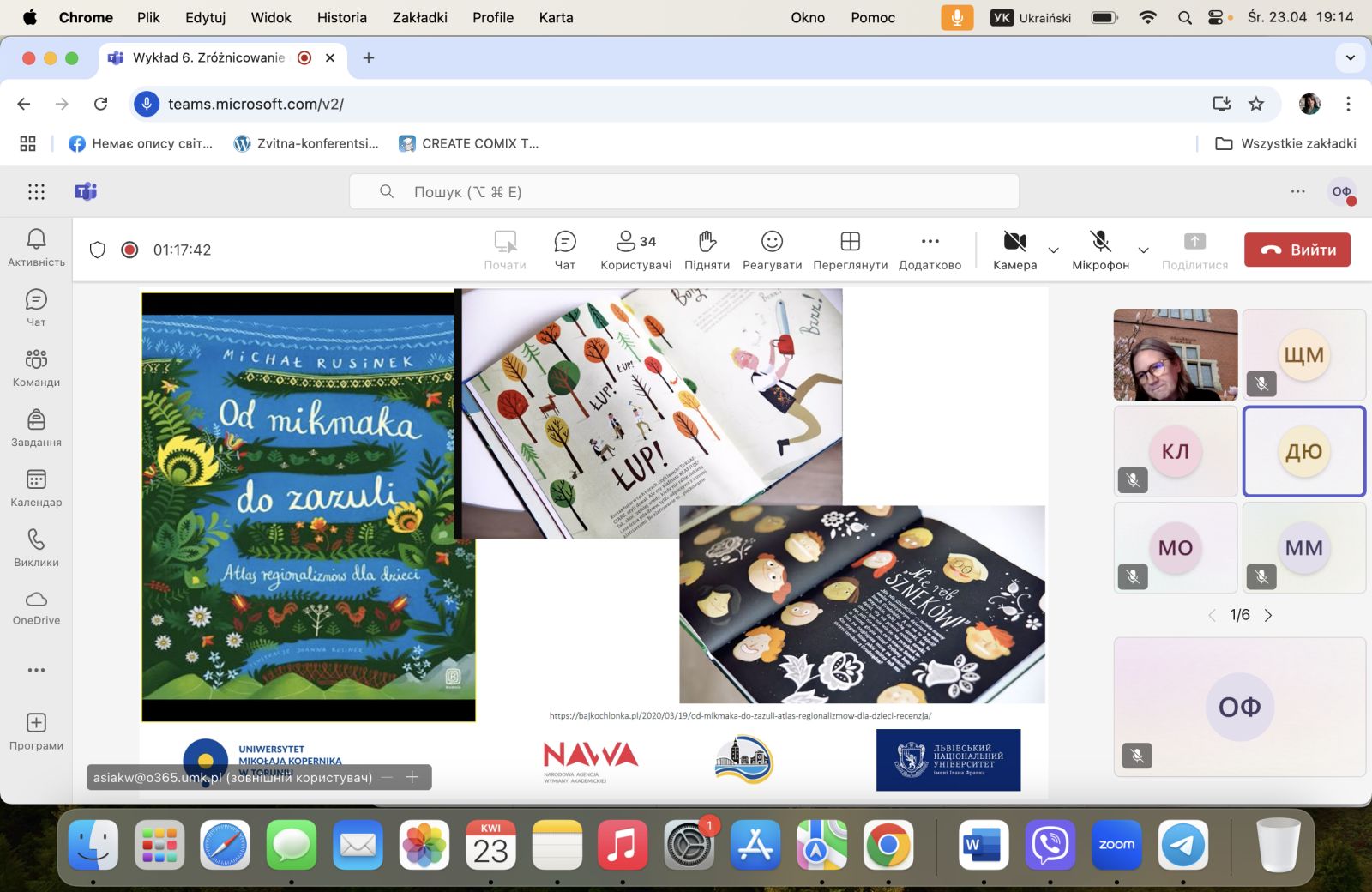Open OneDrive from Teams sidebar
The width and height of the screenshot is (1372, 892).
click(36, 607)
